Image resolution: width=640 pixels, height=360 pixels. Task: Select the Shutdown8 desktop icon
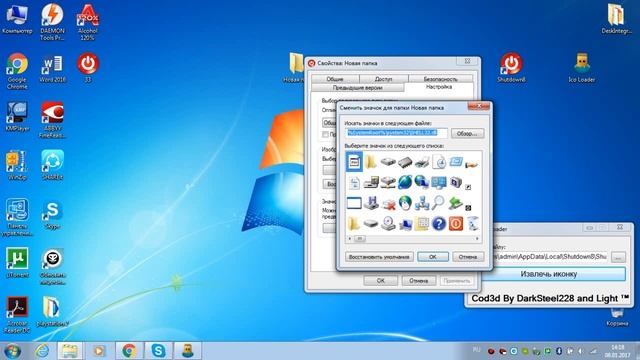(x=511, y=68)
